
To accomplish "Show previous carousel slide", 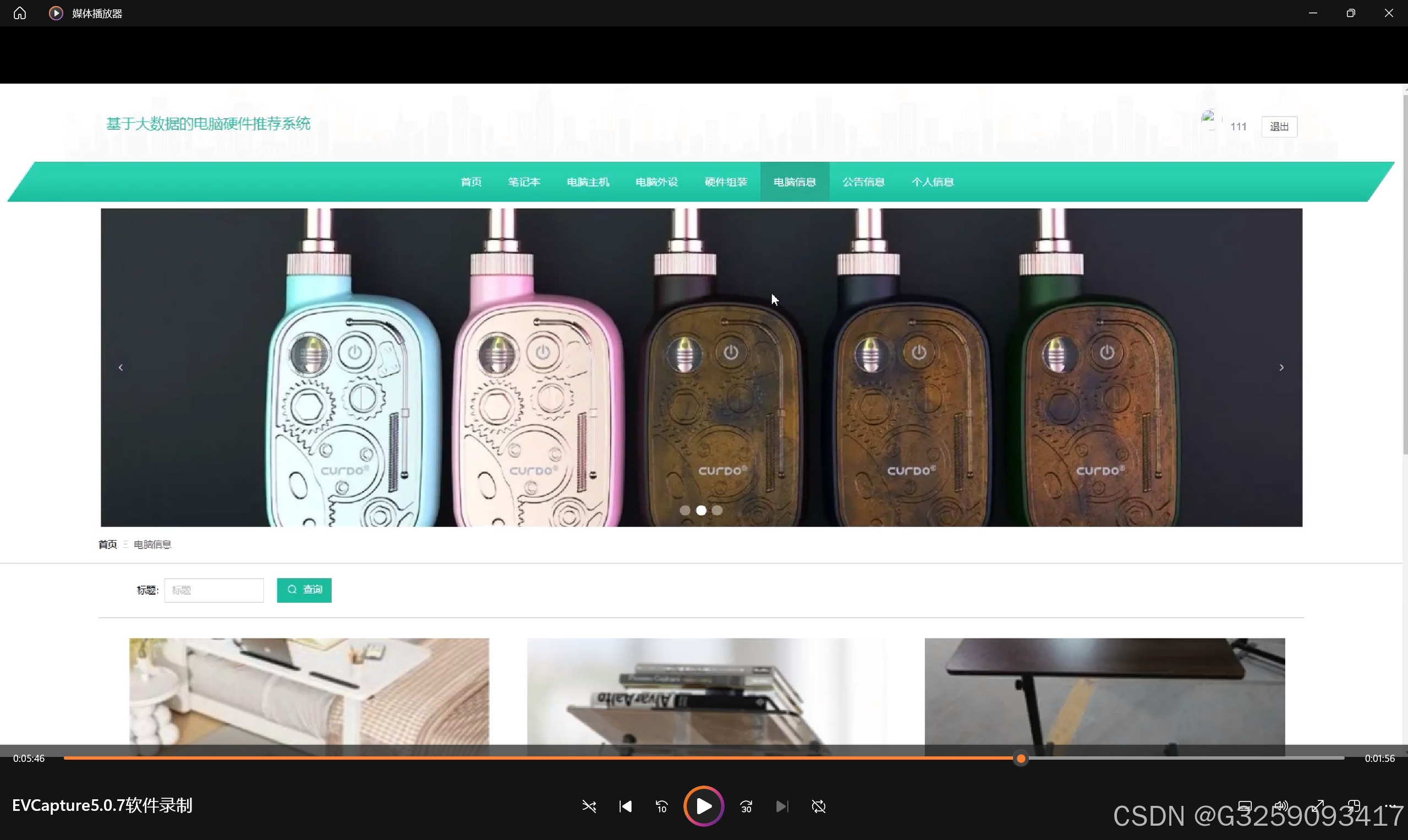I will coord(120,367).
